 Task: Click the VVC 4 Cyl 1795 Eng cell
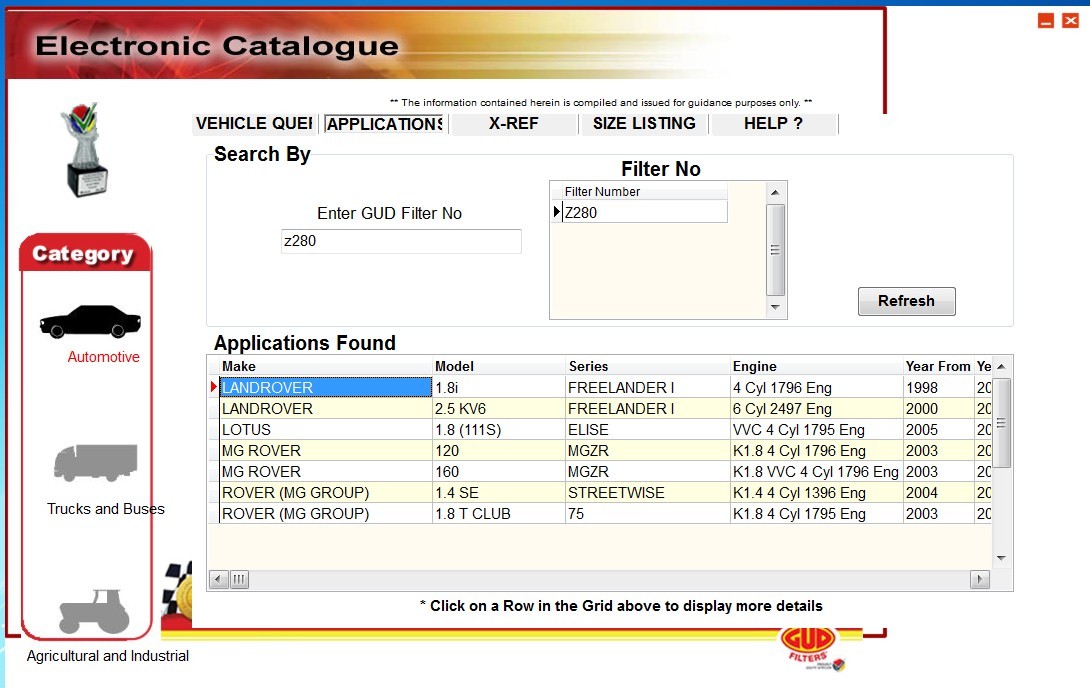click(x=817, y=429)
